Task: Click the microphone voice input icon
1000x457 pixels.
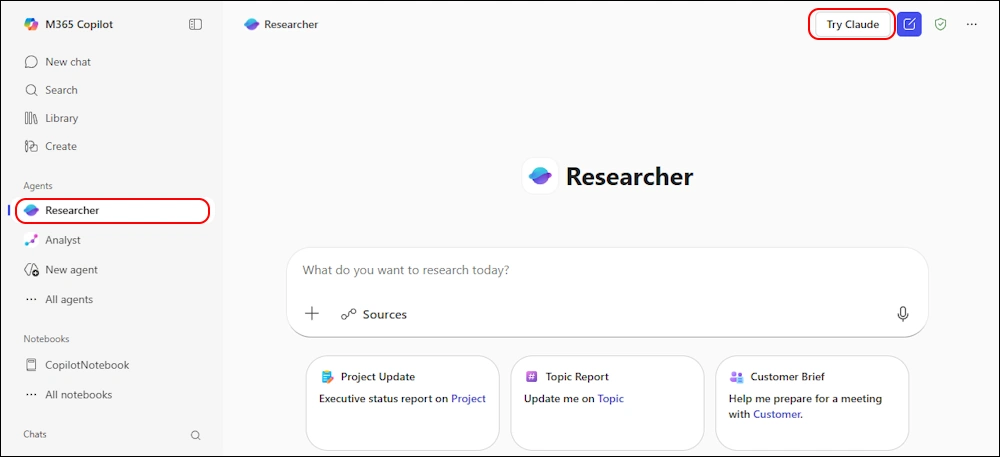Action: pyautogui.click(x=903, y=314)
